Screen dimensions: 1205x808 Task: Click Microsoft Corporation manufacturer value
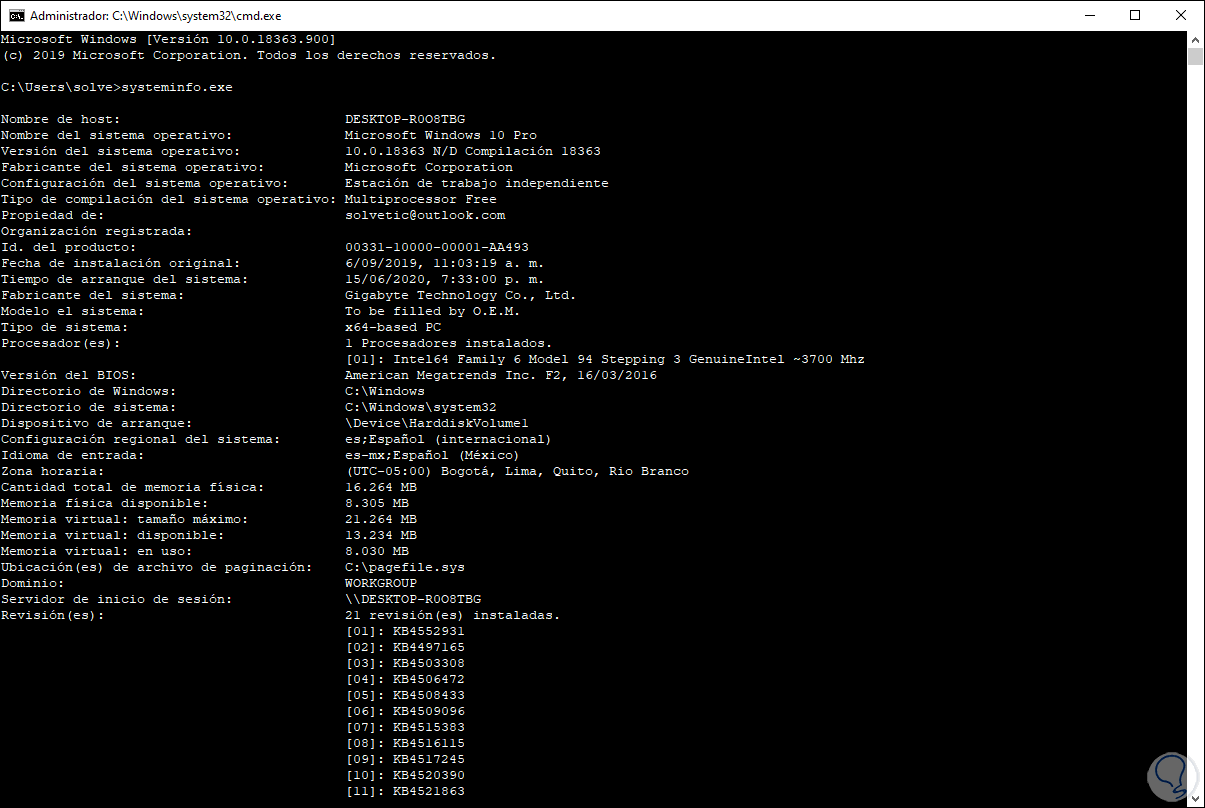pyautogui.click(x=429, y=167)
